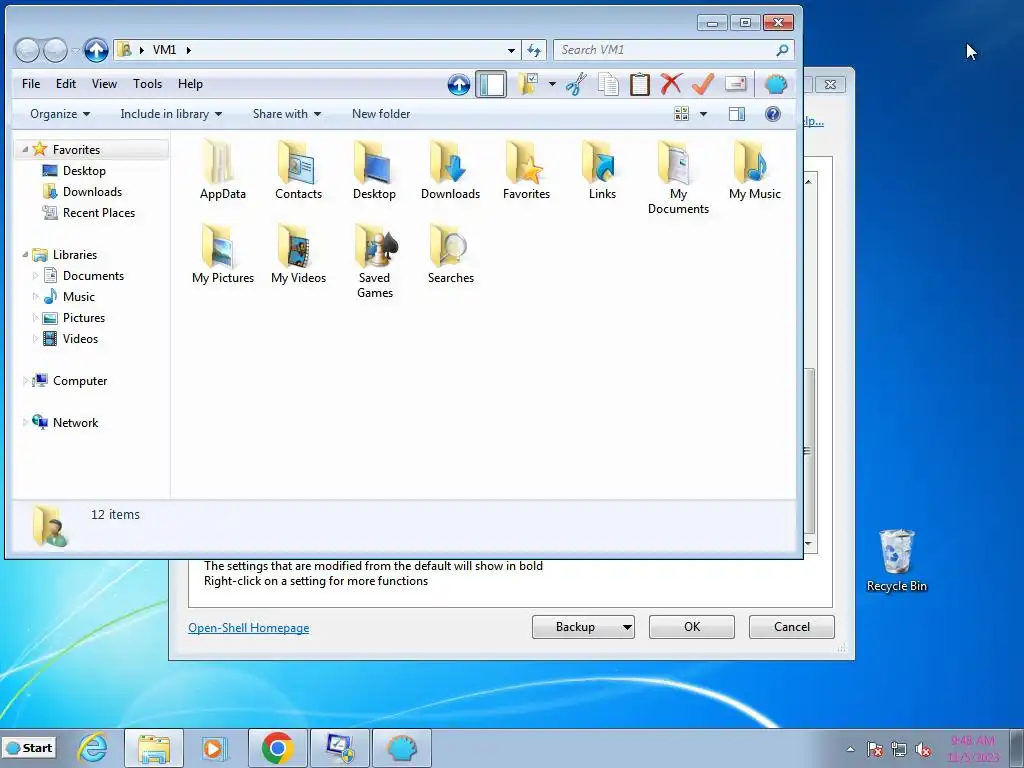1024x768 pixels.
Task: Select the AppData folder
Action: pos(223,169)
